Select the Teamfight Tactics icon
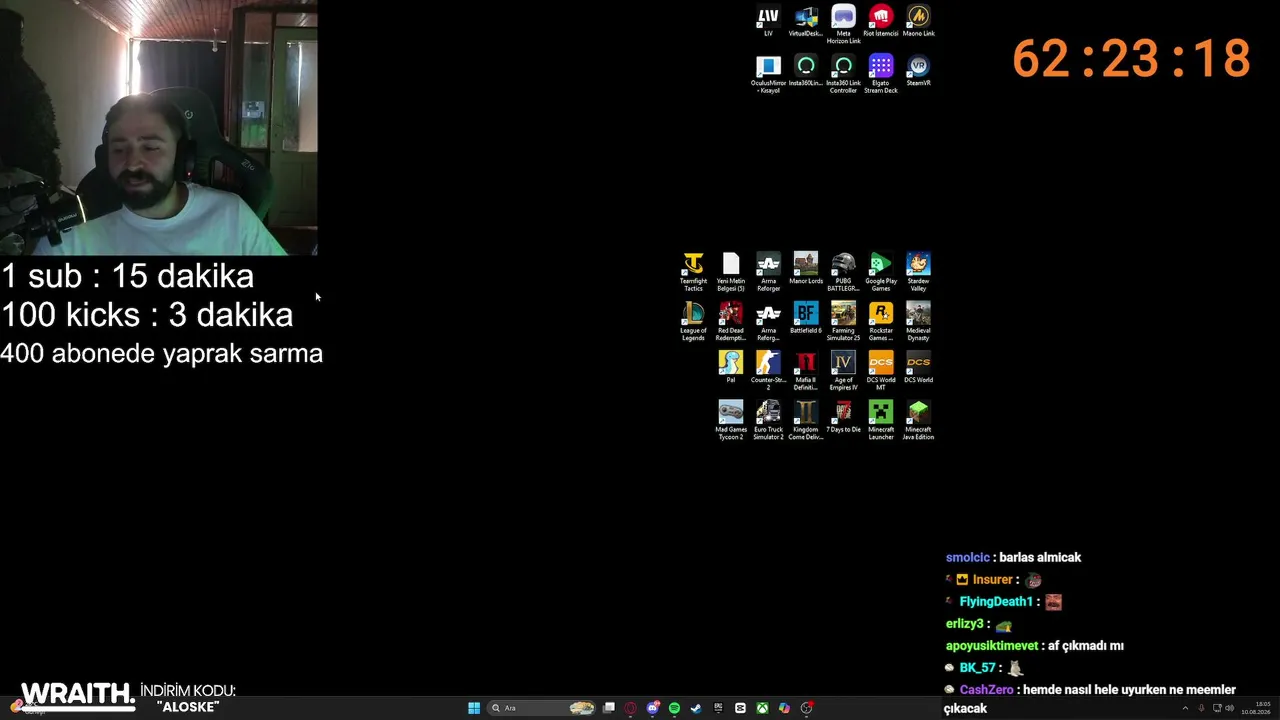The image size is (1280, 720). point(693,272)
